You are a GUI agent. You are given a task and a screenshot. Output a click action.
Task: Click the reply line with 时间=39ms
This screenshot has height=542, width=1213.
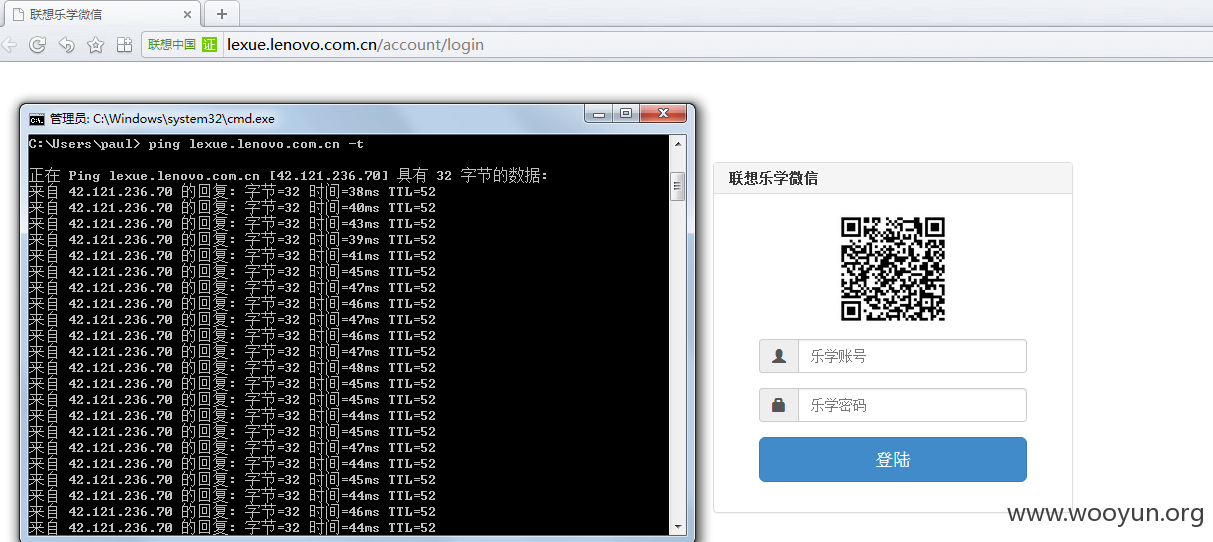(232, 240)
